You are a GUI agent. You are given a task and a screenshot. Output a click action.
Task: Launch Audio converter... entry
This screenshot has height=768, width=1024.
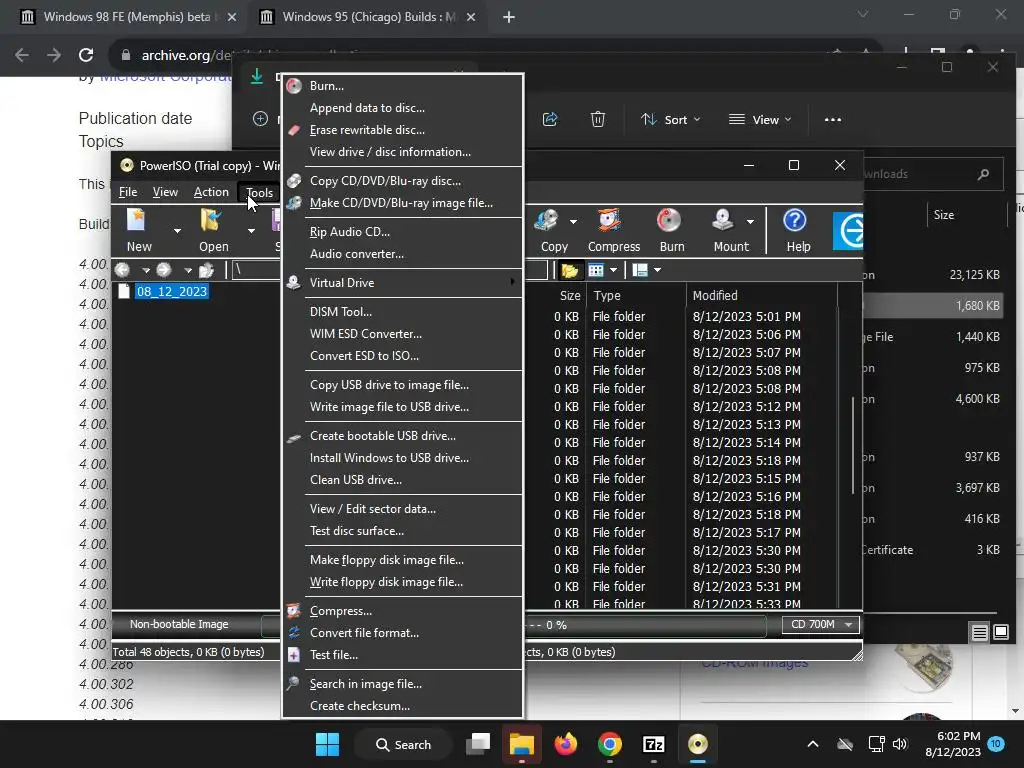coord(403,254)
